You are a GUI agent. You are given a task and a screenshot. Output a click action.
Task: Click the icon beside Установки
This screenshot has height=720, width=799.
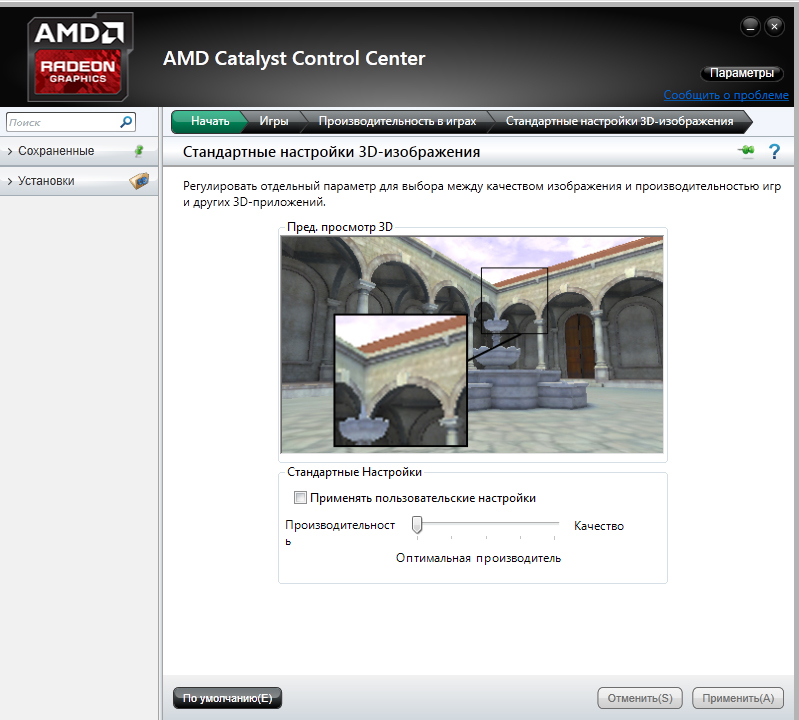coord(139,180)
